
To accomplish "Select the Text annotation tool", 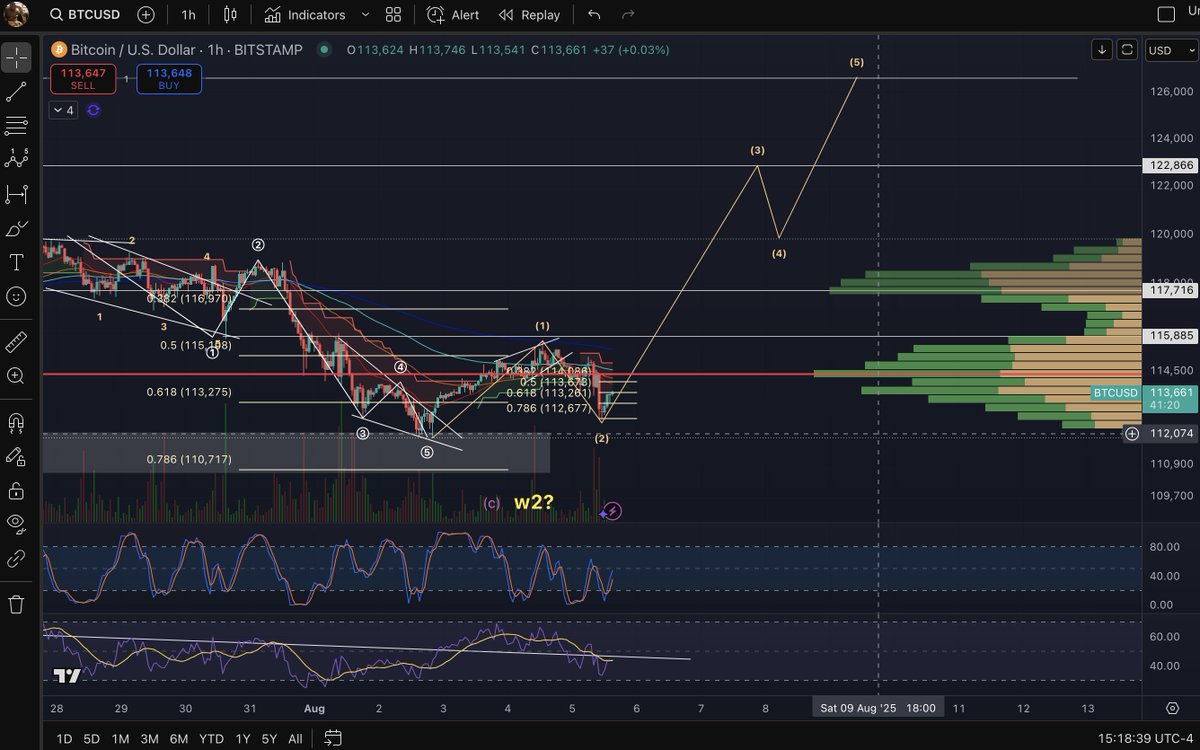I will click(16, 262).
